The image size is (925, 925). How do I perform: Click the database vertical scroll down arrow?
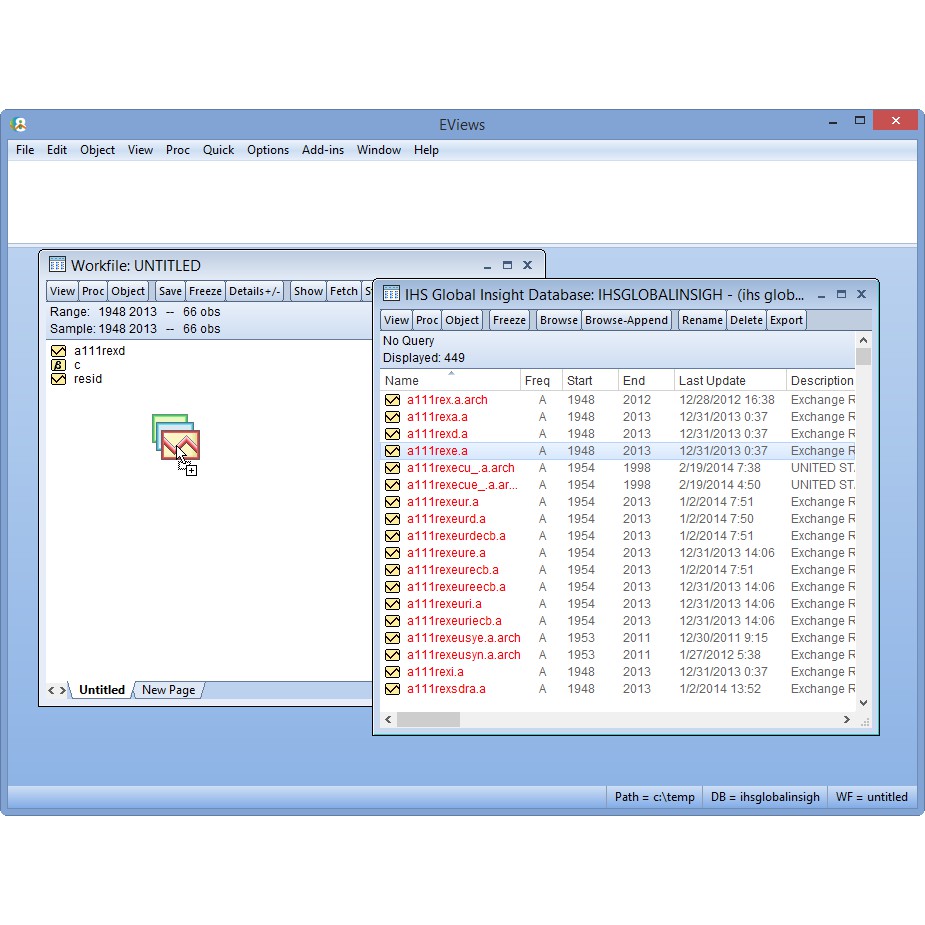tap(863, 703)
